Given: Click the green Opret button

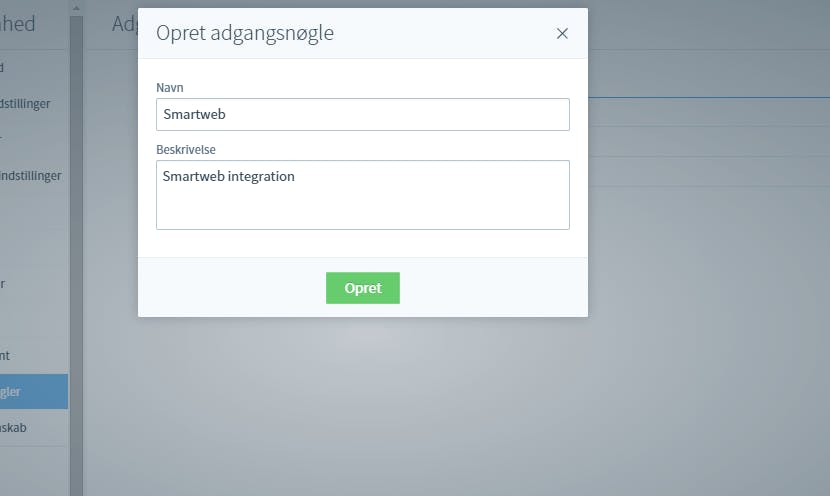Looking at the screenshot, I should [363, 288].
